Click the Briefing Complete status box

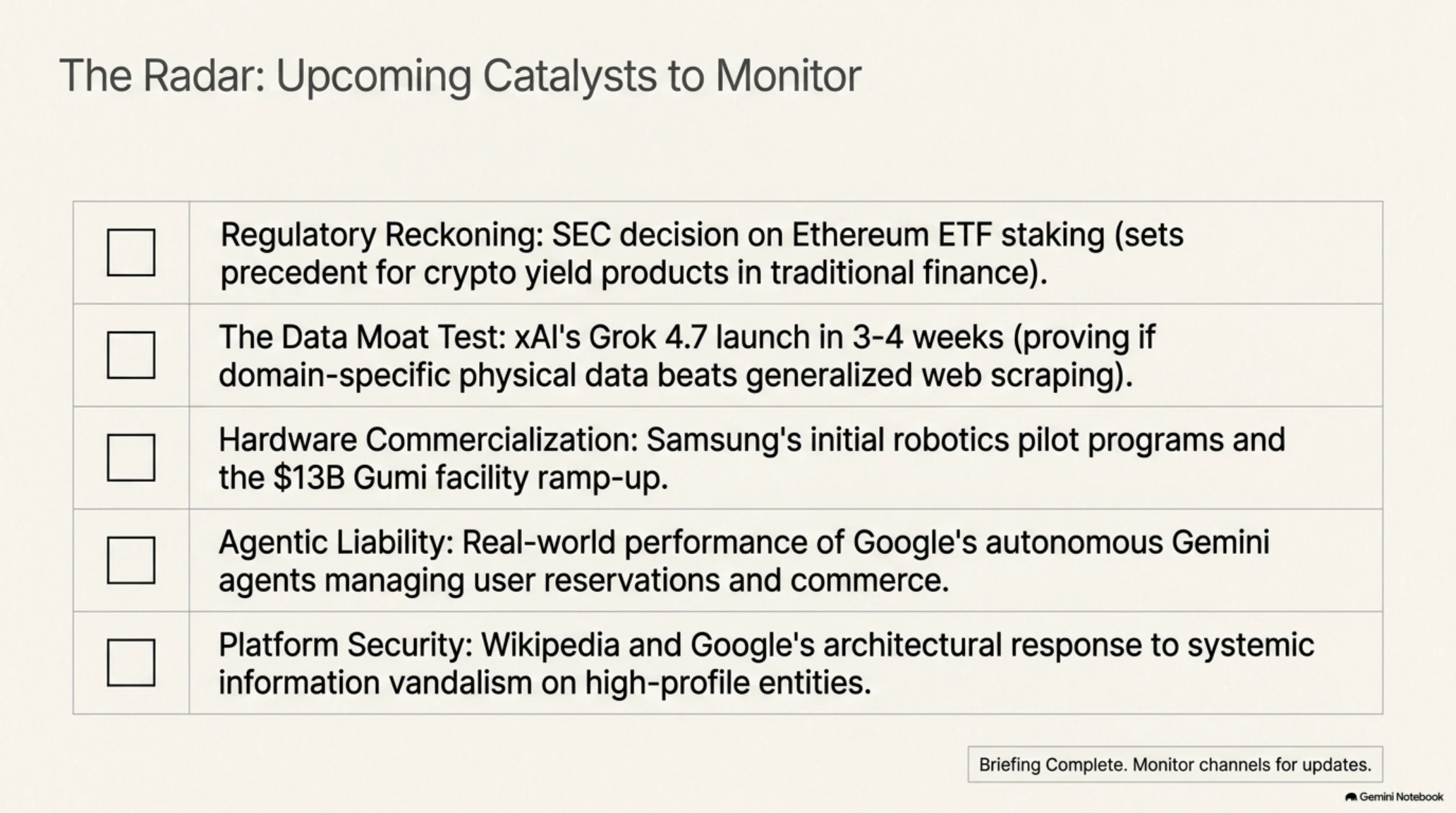click(x=1175, y=764)
